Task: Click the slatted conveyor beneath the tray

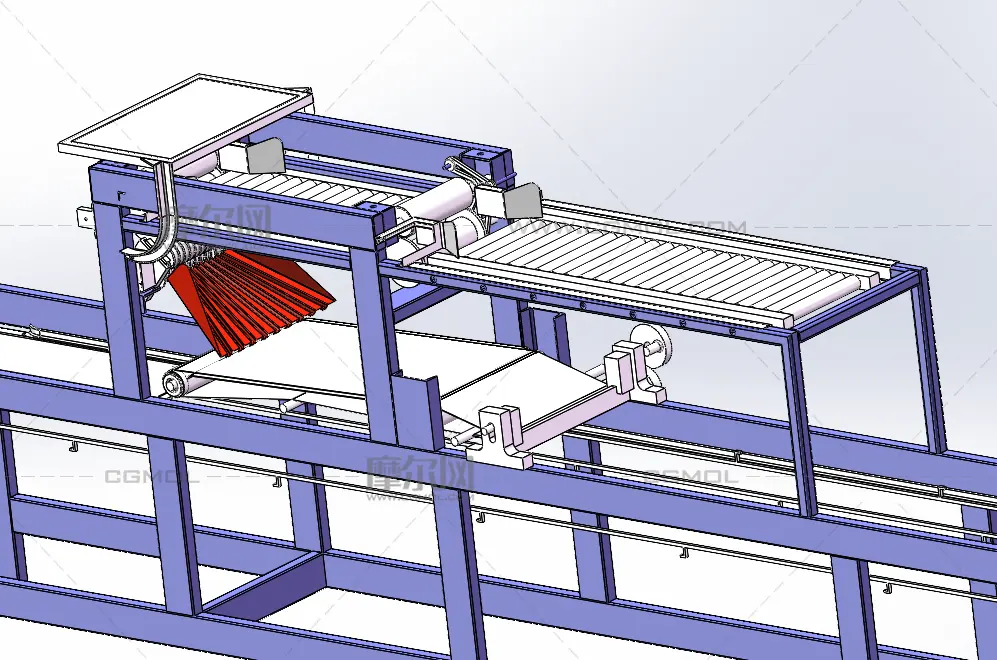Action: point(290,188)
